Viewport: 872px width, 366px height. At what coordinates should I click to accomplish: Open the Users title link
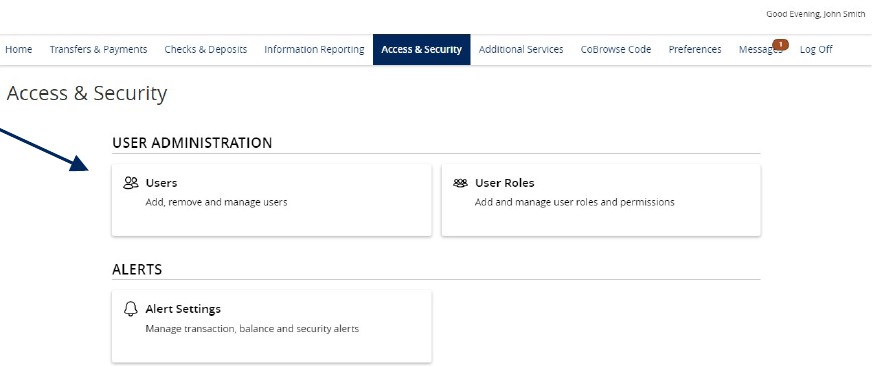tap(161, 183)
